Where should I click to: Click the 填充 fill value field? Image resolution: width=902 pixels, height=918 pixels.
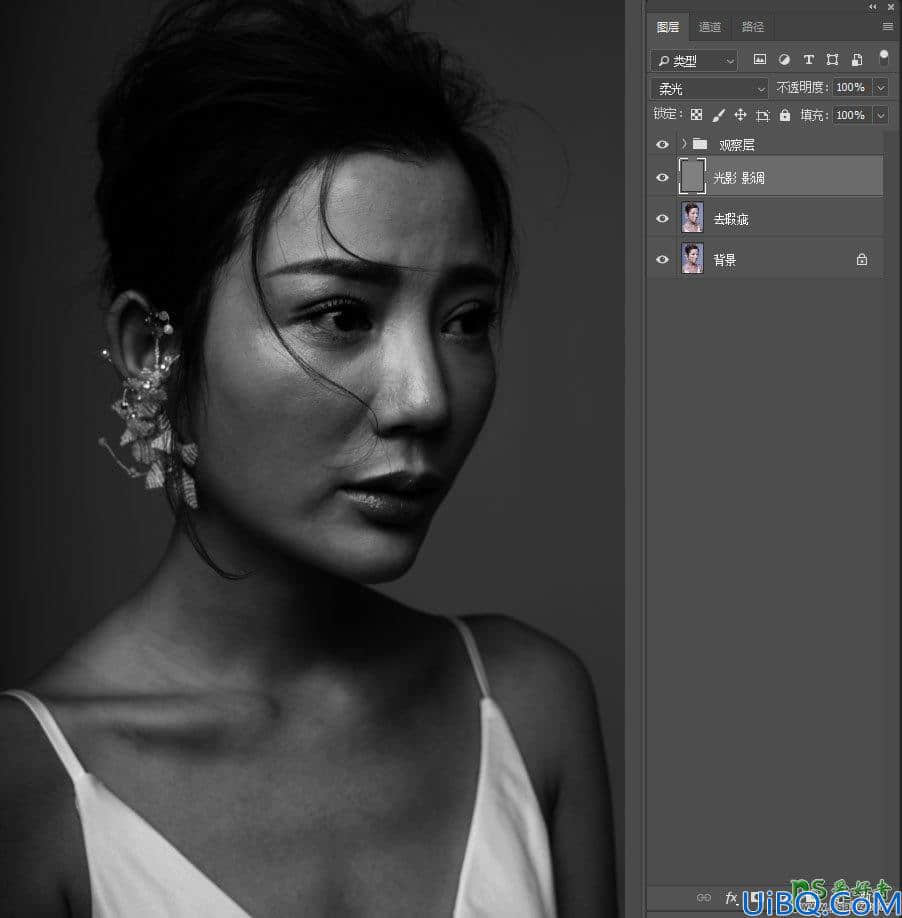(852, 115)
